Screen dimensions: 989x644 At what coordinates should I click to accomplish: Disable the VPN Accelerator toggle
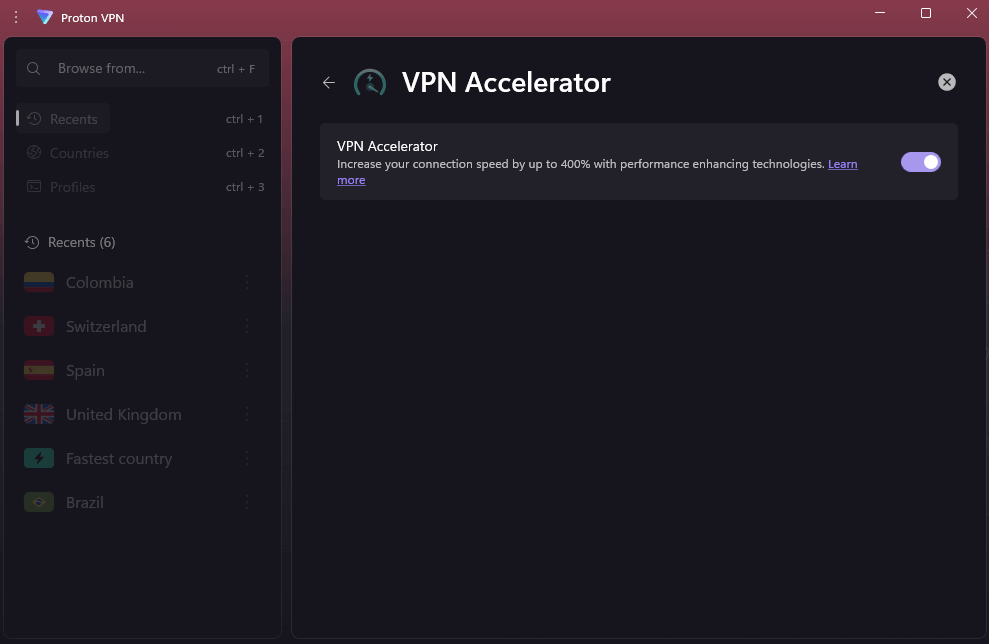point(920,162)
